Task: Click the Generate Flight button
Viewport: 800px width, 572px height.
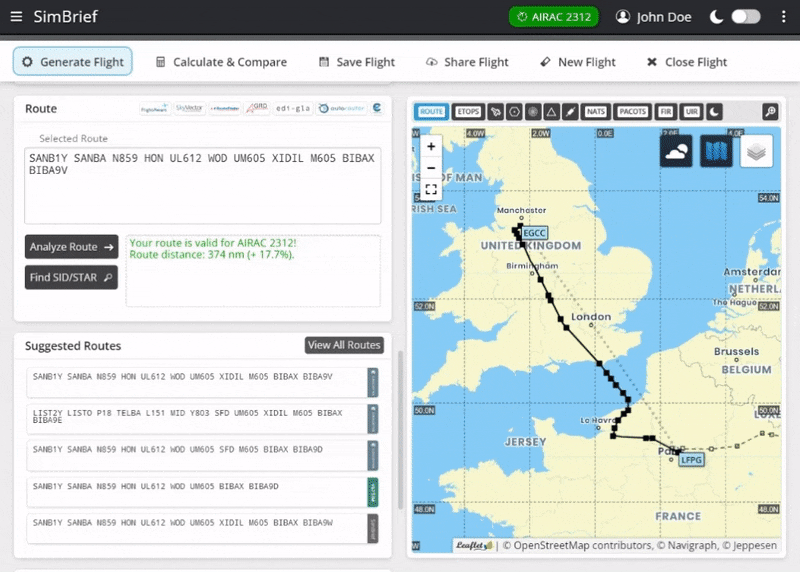Action: click(x=72, y=62)
